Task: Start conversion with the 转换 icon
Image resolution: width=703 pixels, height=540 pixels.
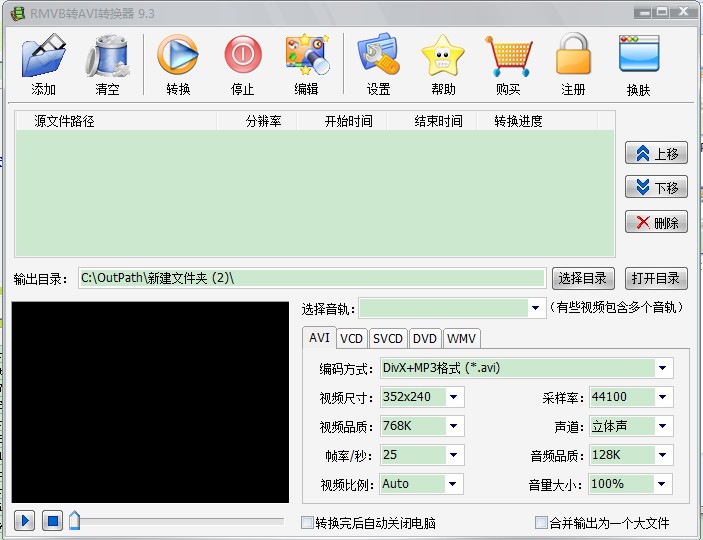Action: (178, 55)
